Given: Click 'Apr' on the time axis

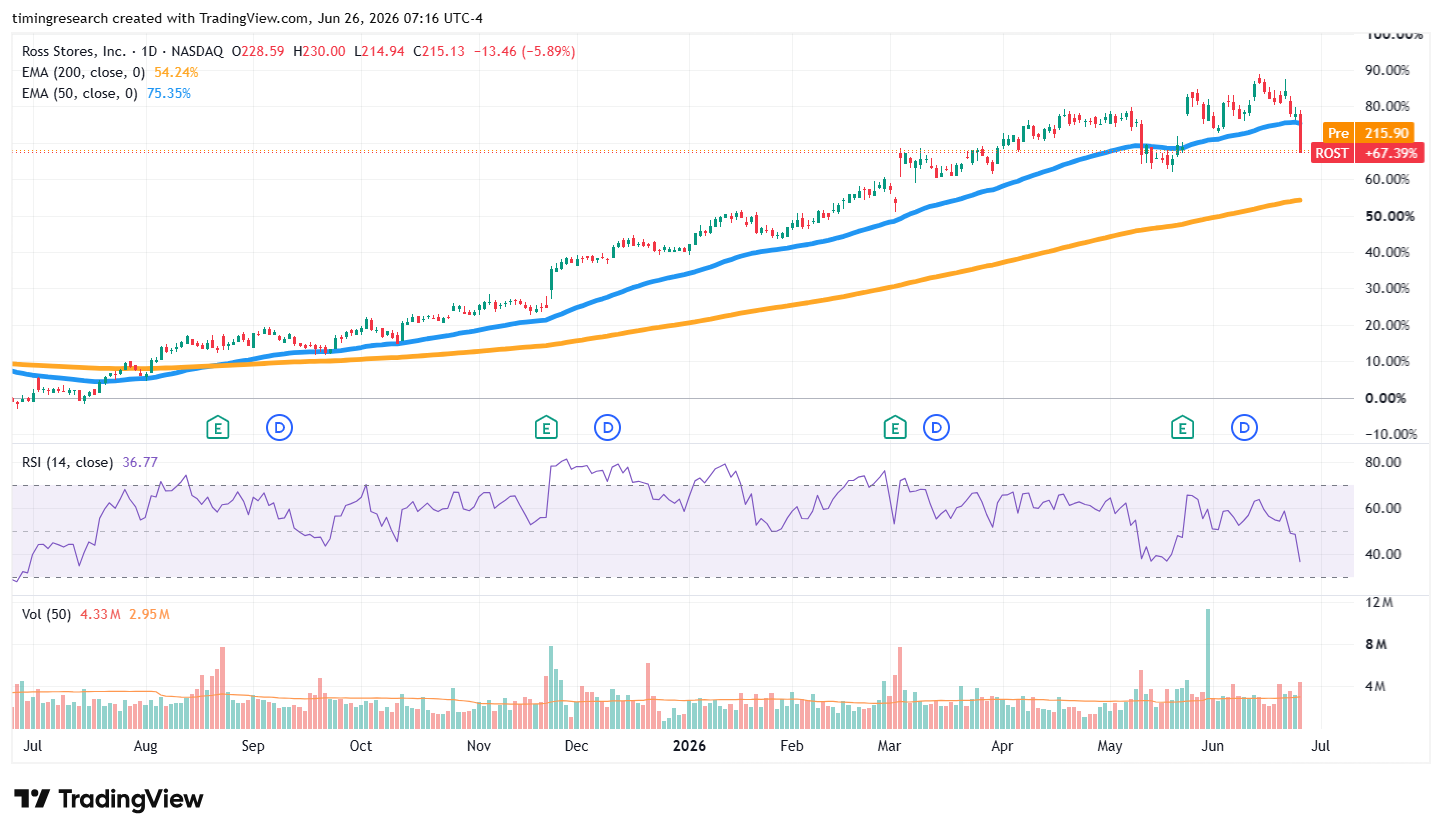Looking at the screenshot, I should [x=1001, y=746].
